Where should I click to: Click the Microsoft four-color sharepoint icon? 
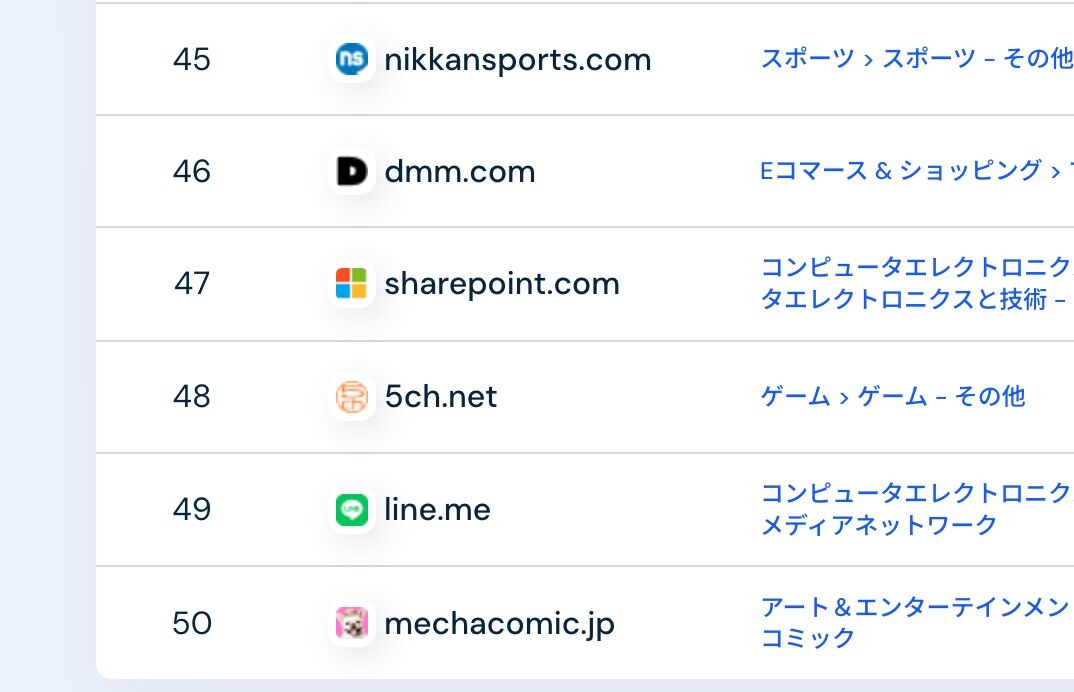351,284
